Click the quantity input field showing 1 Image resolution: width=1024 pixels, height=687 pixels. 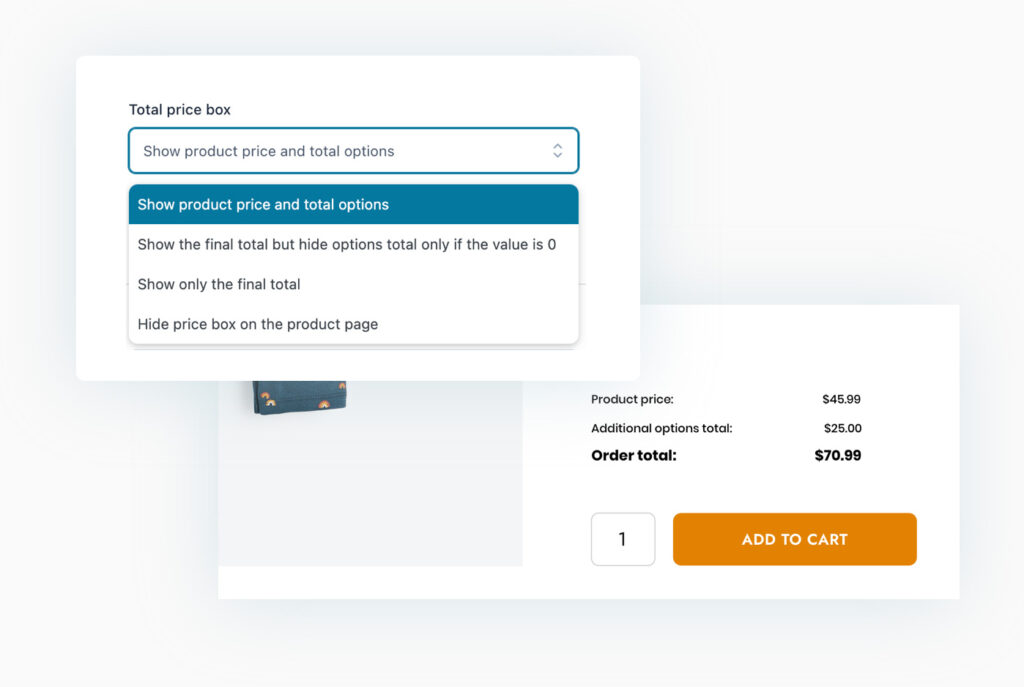[x=623, y=539]
